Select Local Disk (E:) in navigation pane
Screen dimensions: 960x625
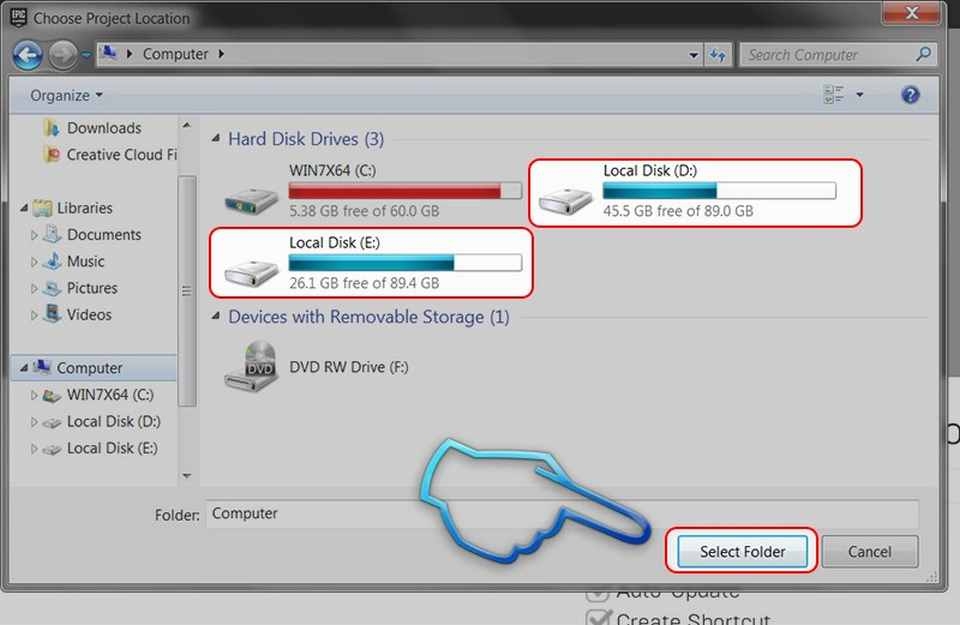point(100,449)
